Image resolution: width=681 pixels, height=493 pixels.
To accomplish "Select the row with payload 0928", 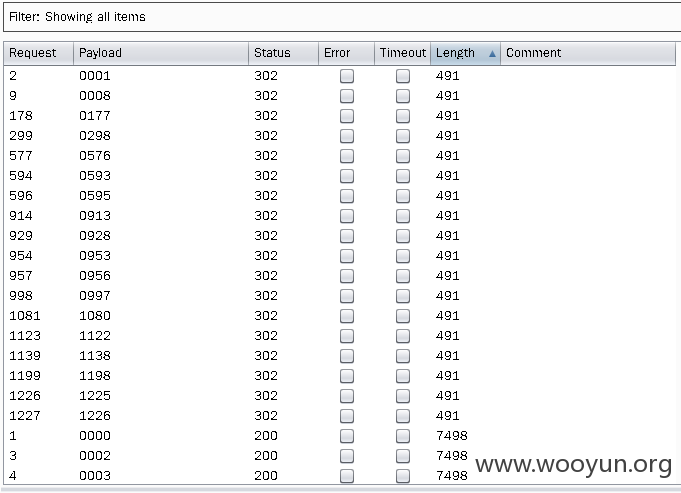I will pyautogui.click(x=340, y=236).
